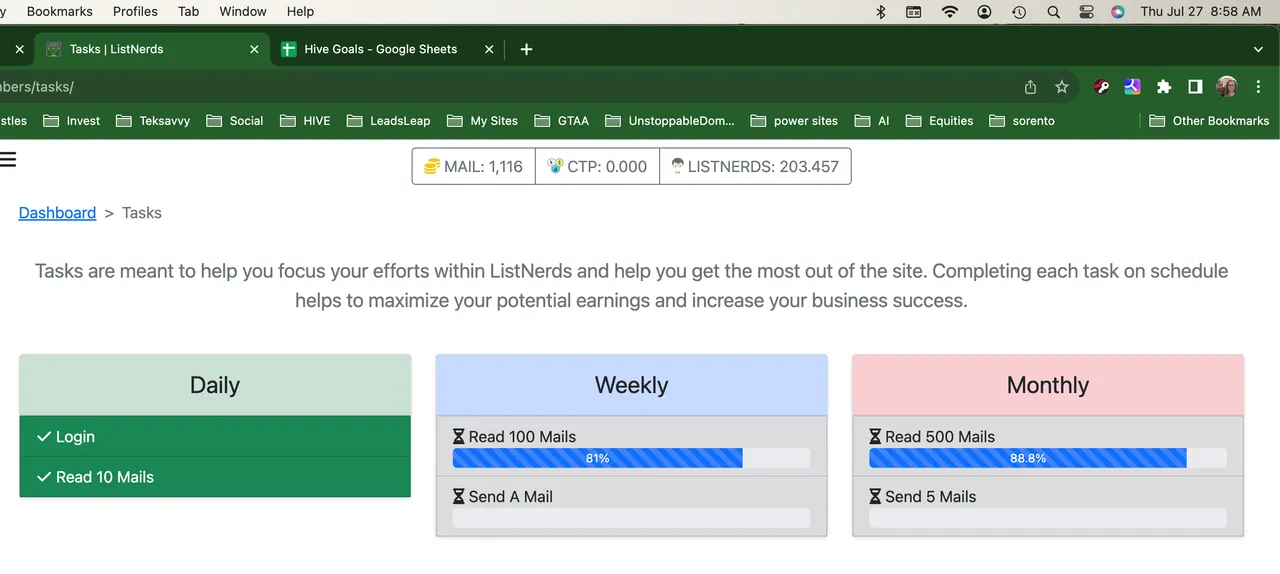This screenshot has width=1280, height=574.
Task: Open the Equities bookmark folder
Action: coord(940,121)
